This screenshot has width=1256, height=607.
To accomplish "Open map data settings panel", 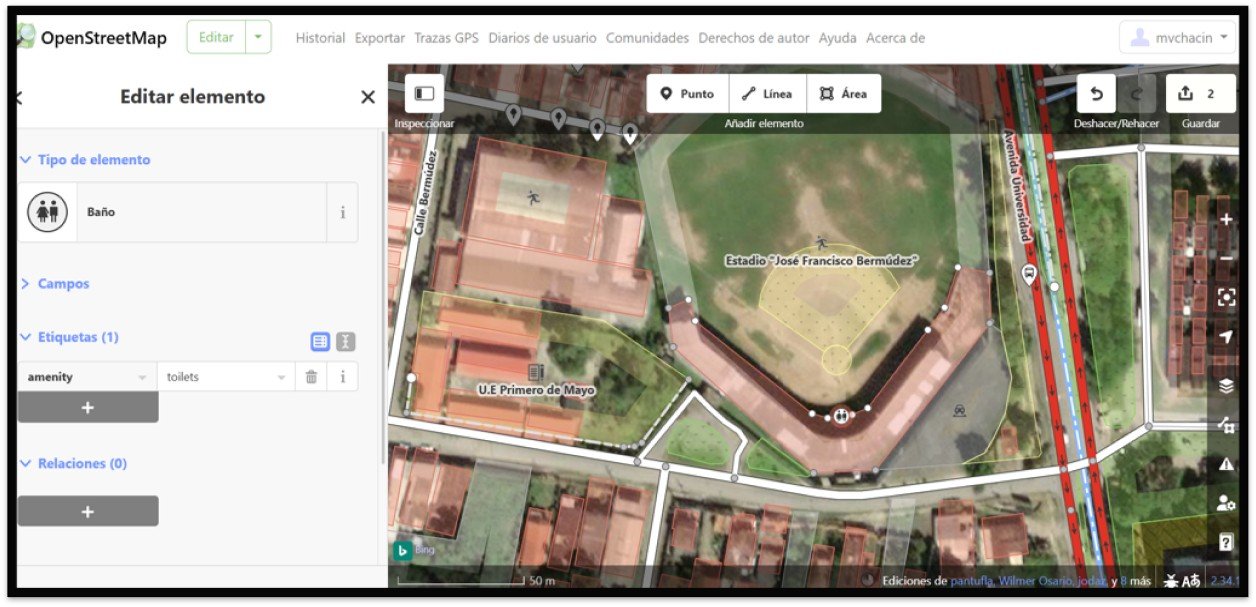I will (1226, 425).
